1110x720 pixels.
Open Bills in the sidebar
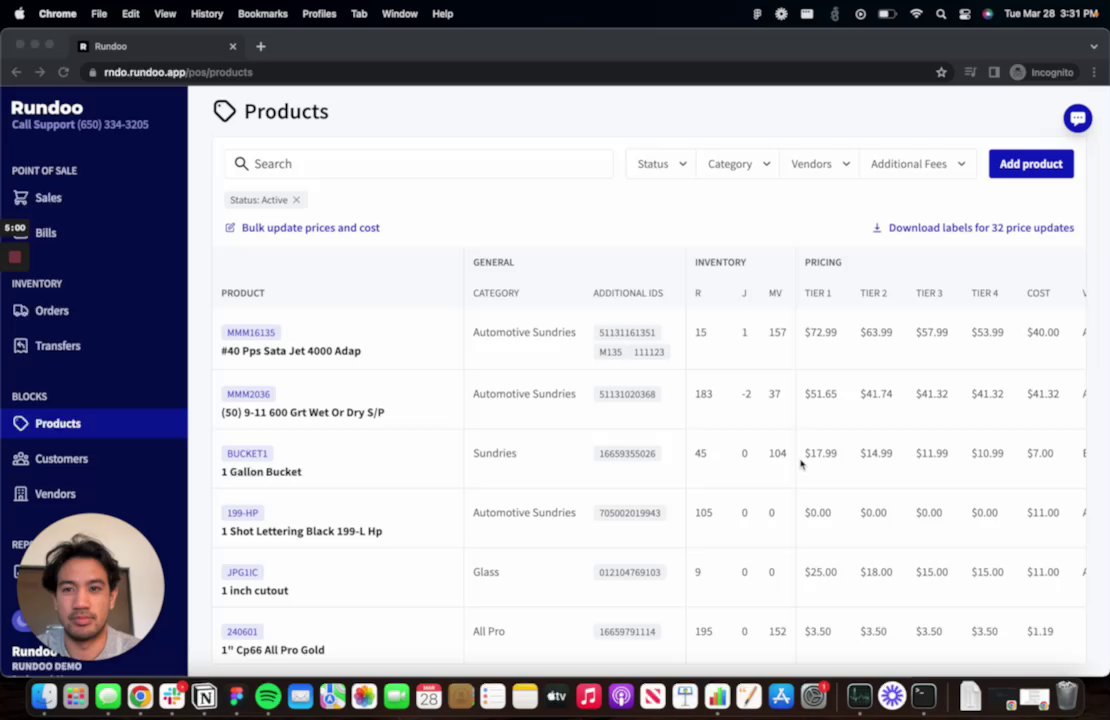tap(45, 233)
